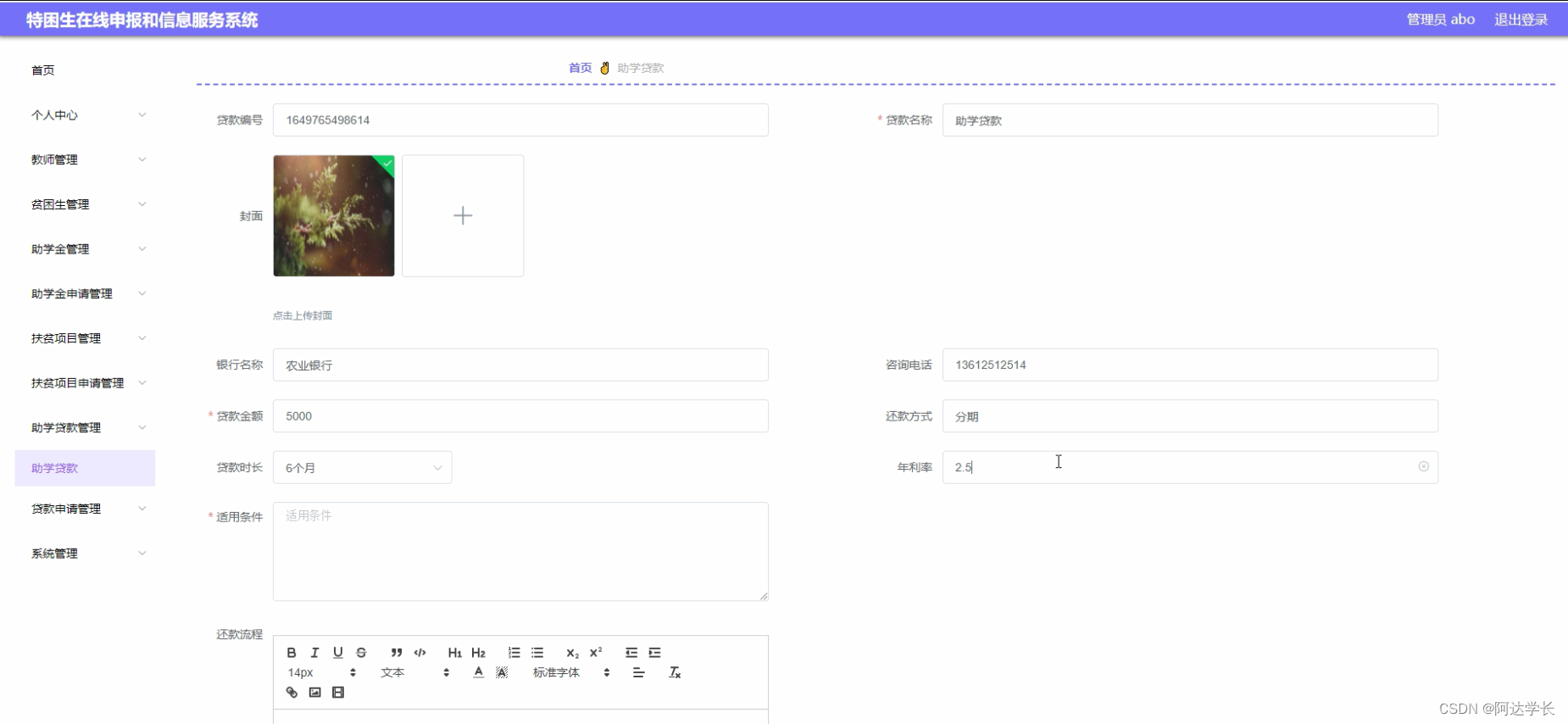Insert a code block in the editor

(x=420, y=653)
